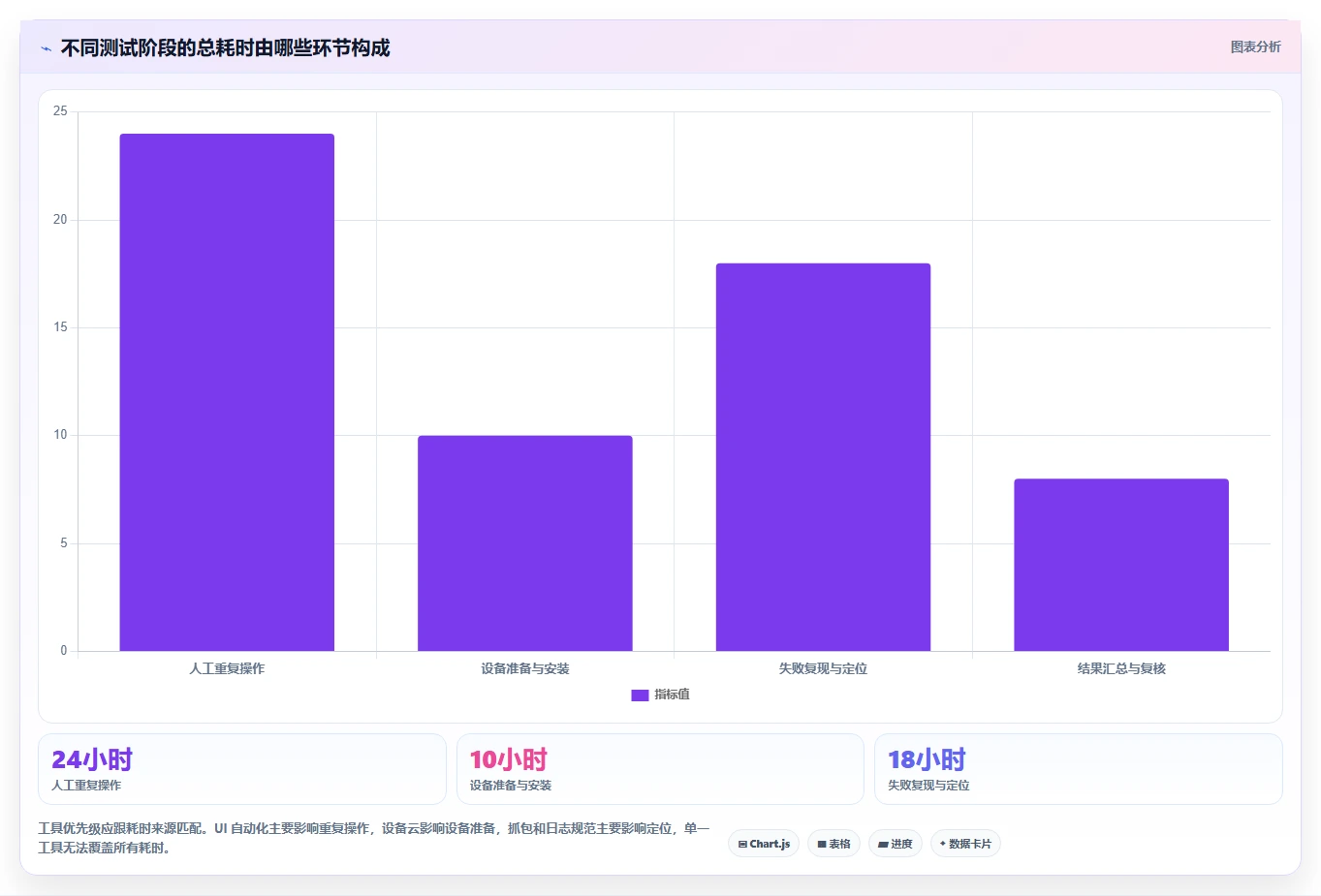Toggle the 指标值 legend color swatch
The image size is (1321, 896).
640,695
